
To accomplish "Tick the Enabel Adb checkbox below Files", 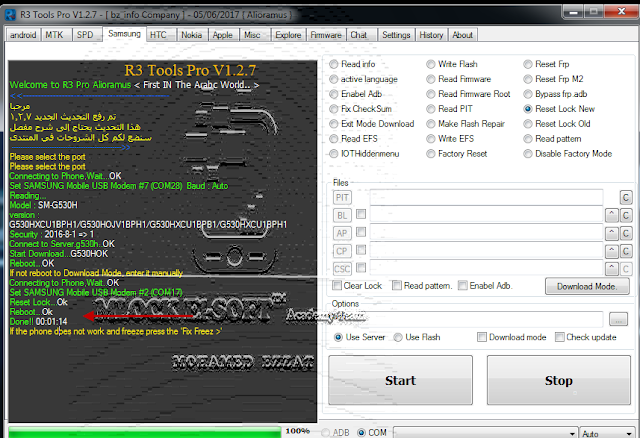I will (x=462, y=285).
